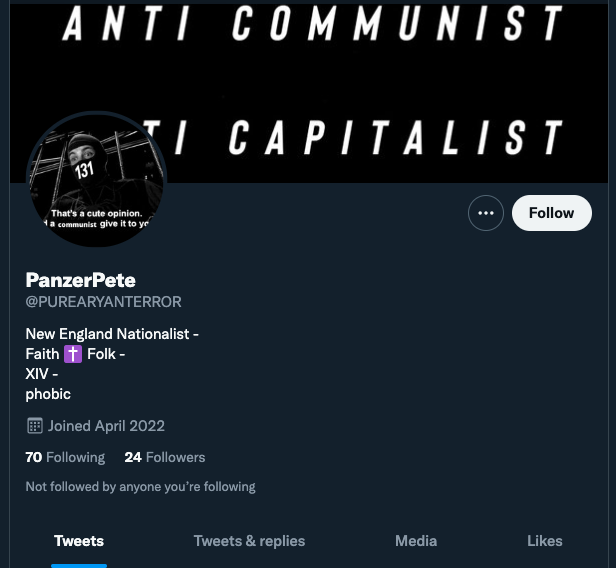Image resolution: width=616 pixels, height=568 pixels.
Task: Switch to the Media tab
Action: [416, 541]
